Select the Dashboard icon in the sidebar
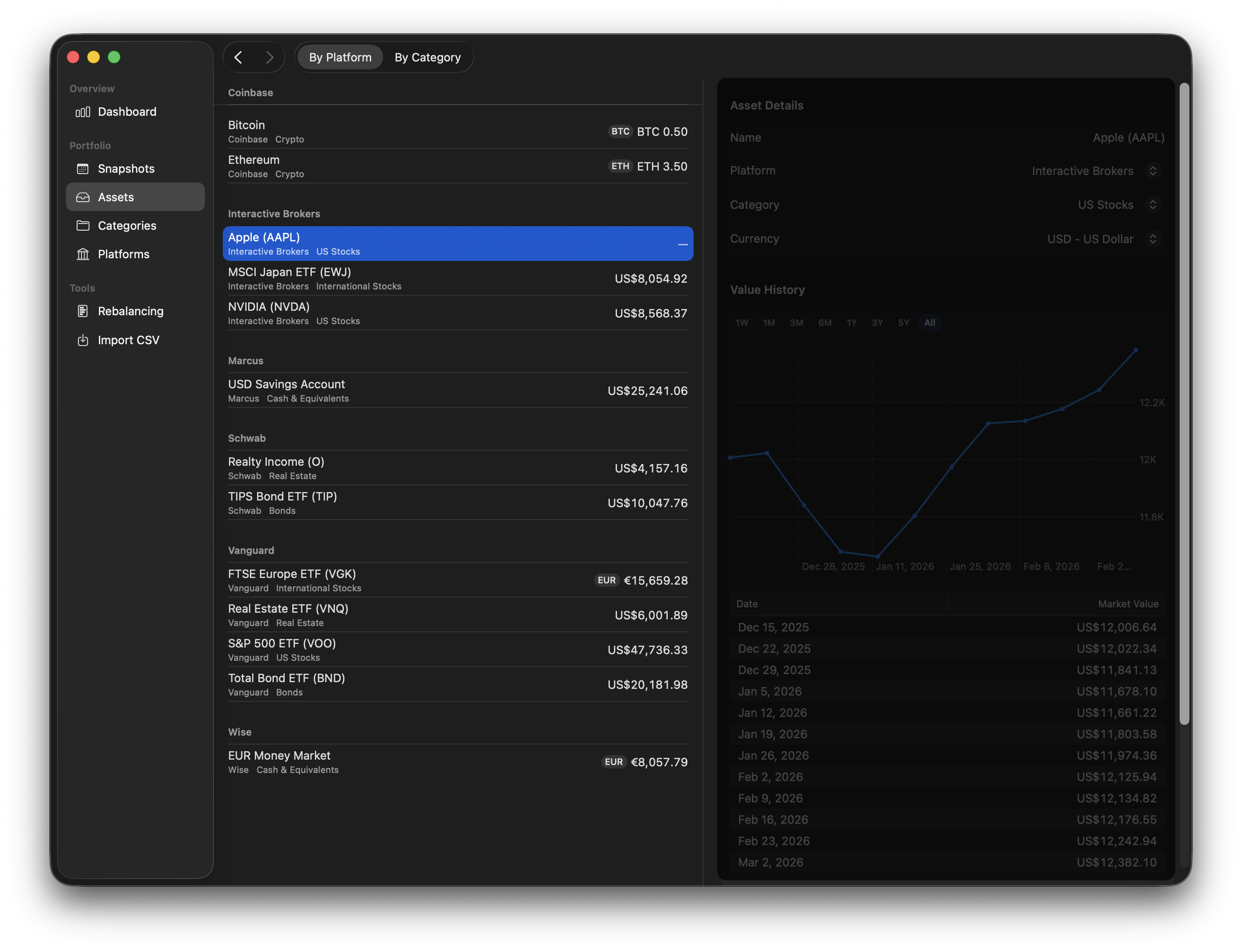 point(83,112)
